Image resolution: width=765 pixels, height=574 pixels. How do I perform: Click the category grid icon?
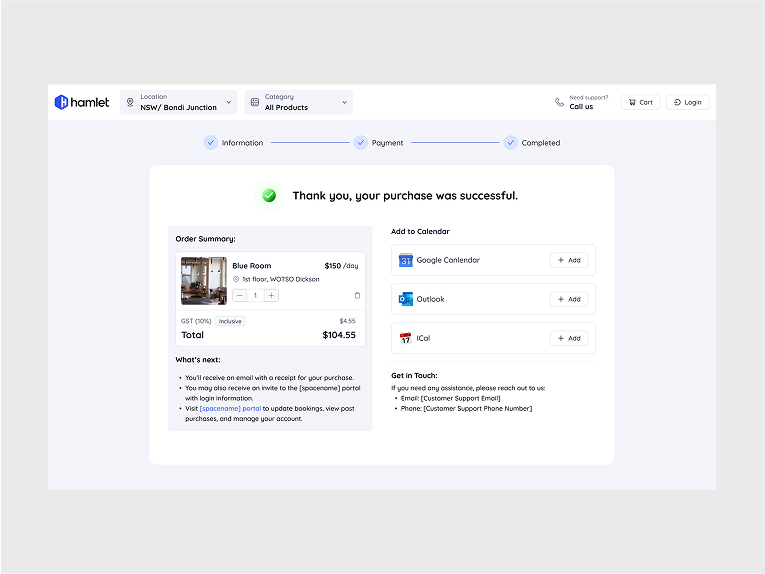(255, 102)
